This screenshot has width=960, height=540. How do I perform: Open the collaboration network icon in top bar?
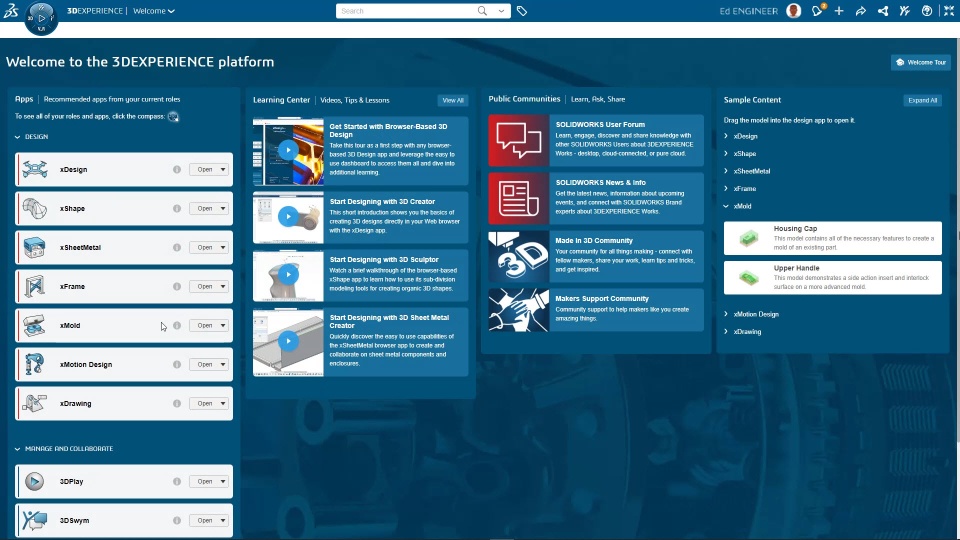tap(883, 10)
